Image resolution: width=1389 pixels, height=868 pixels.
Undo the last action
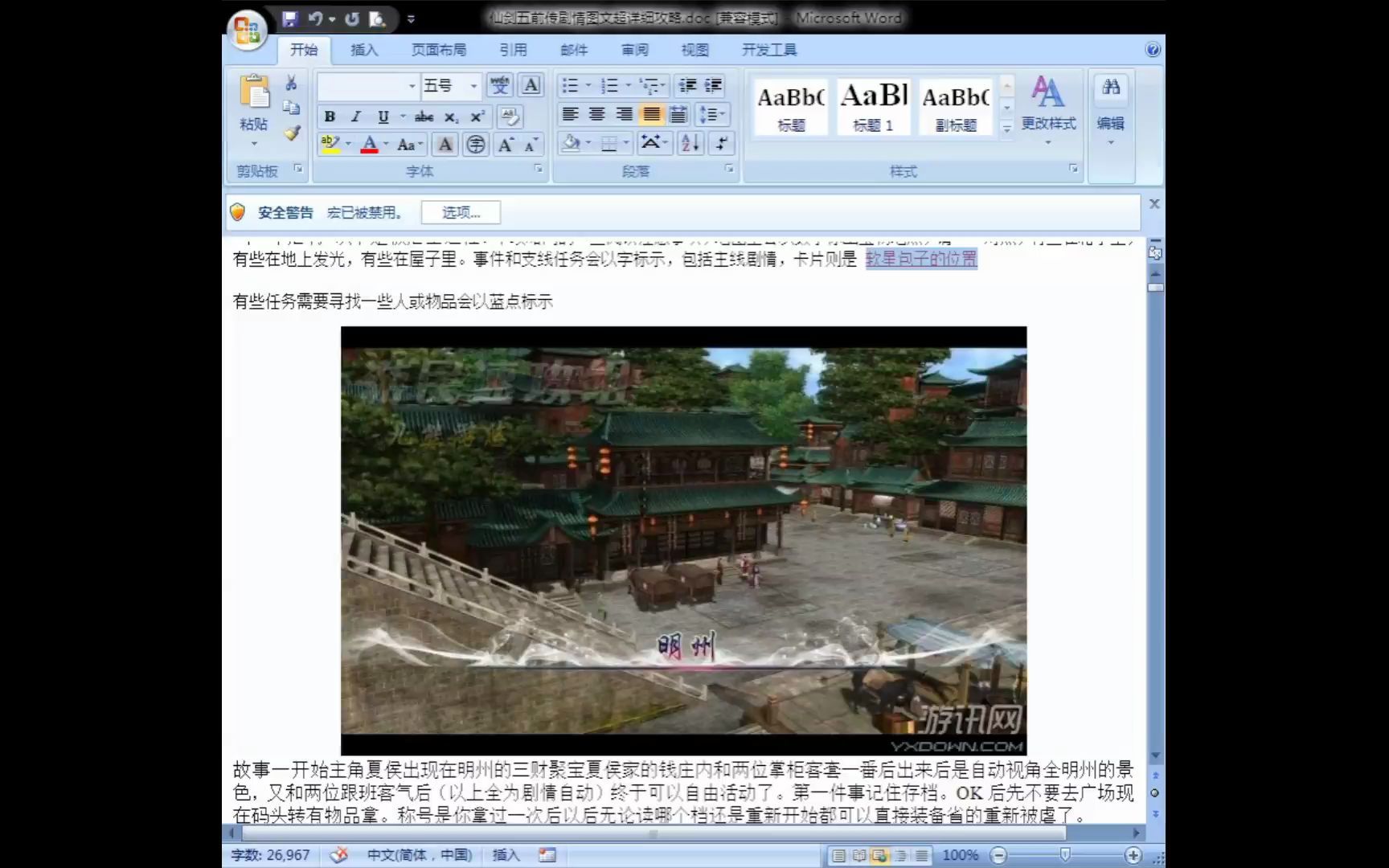pos(315,18)
